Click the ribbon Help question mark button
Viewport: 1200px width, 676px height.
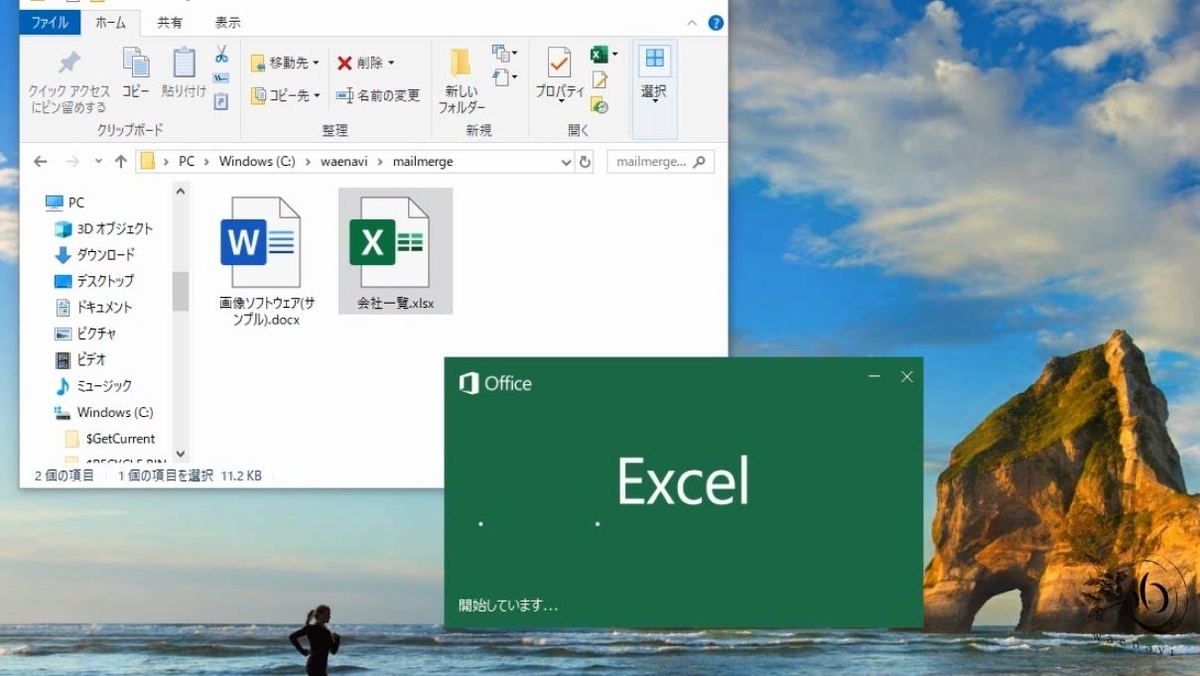716,22
